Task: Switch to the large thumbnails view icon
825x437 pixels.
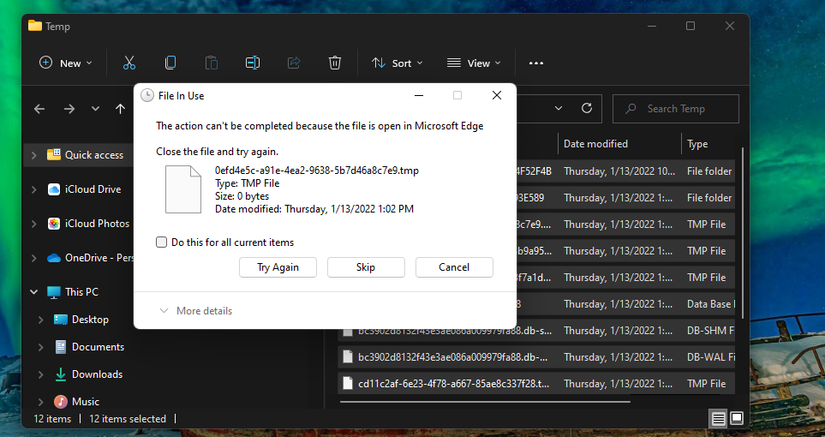Action: [737, 418]
